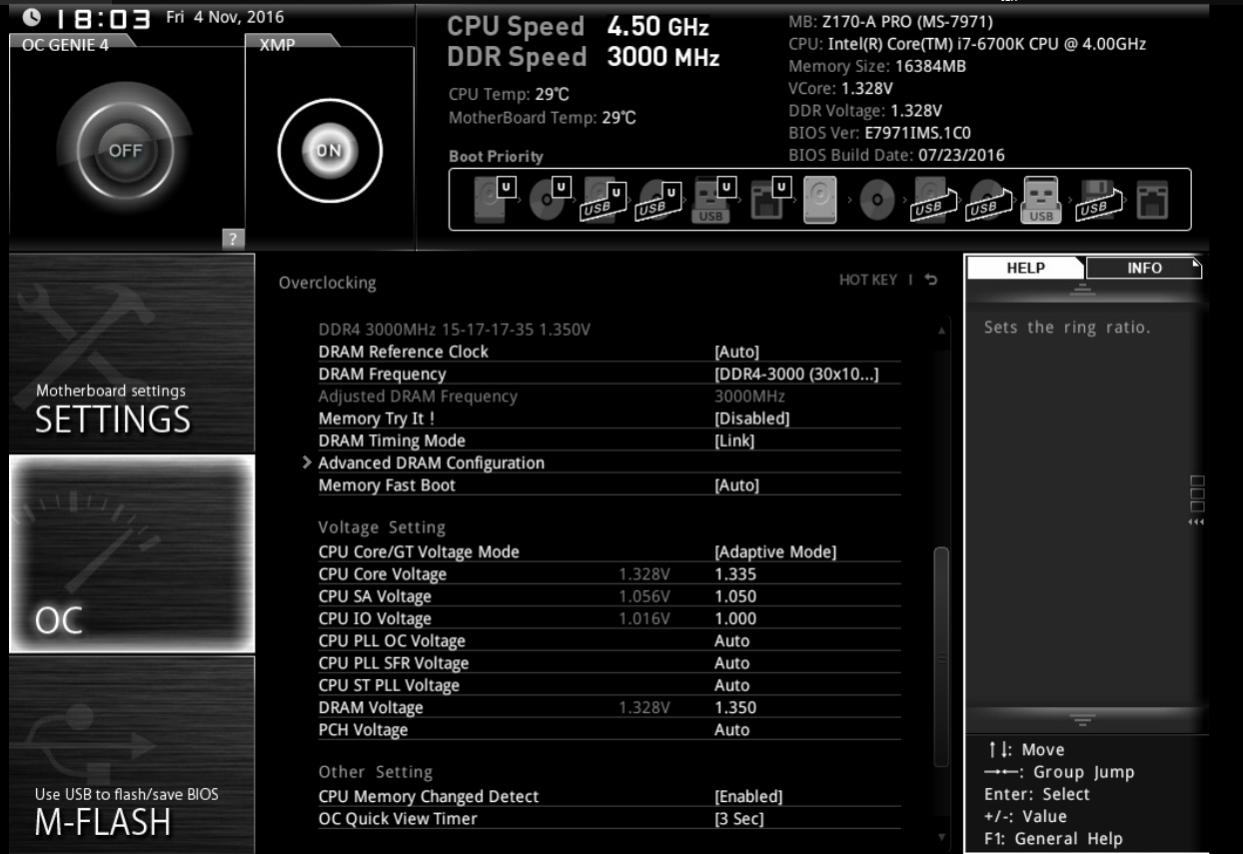Screen dimensions: 1243x854
Task: Select the UEFI CD/DVD boot device icon
Action: coord(550,199)
